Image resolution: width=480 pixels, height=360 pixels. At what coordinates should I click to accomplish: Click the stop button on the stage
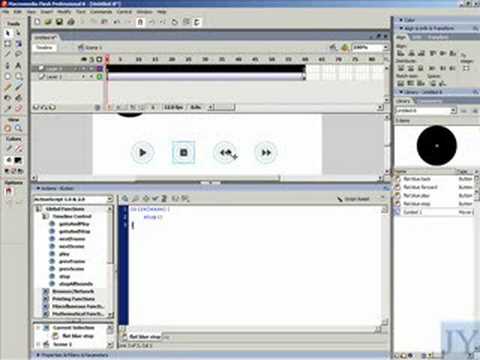point(183,153)
